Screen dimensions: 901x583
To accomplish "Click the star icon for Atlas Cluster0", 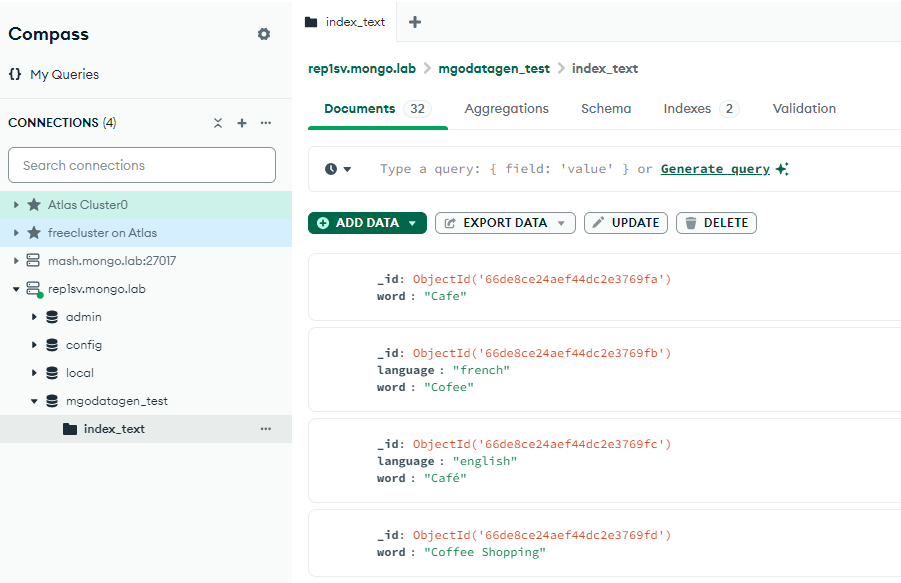I will click(34, 204).
